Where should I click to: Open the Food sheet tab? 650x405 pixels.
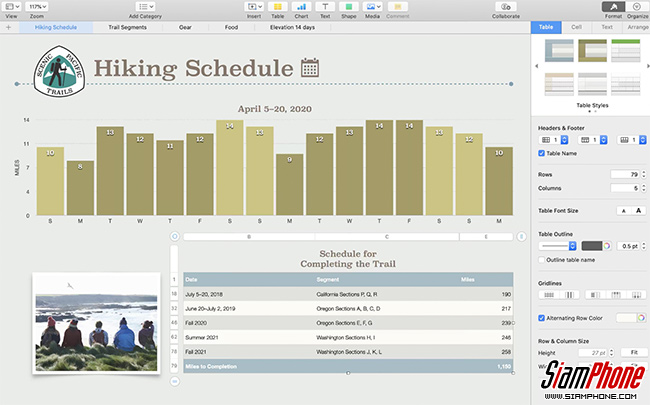(x=231, y=27)
